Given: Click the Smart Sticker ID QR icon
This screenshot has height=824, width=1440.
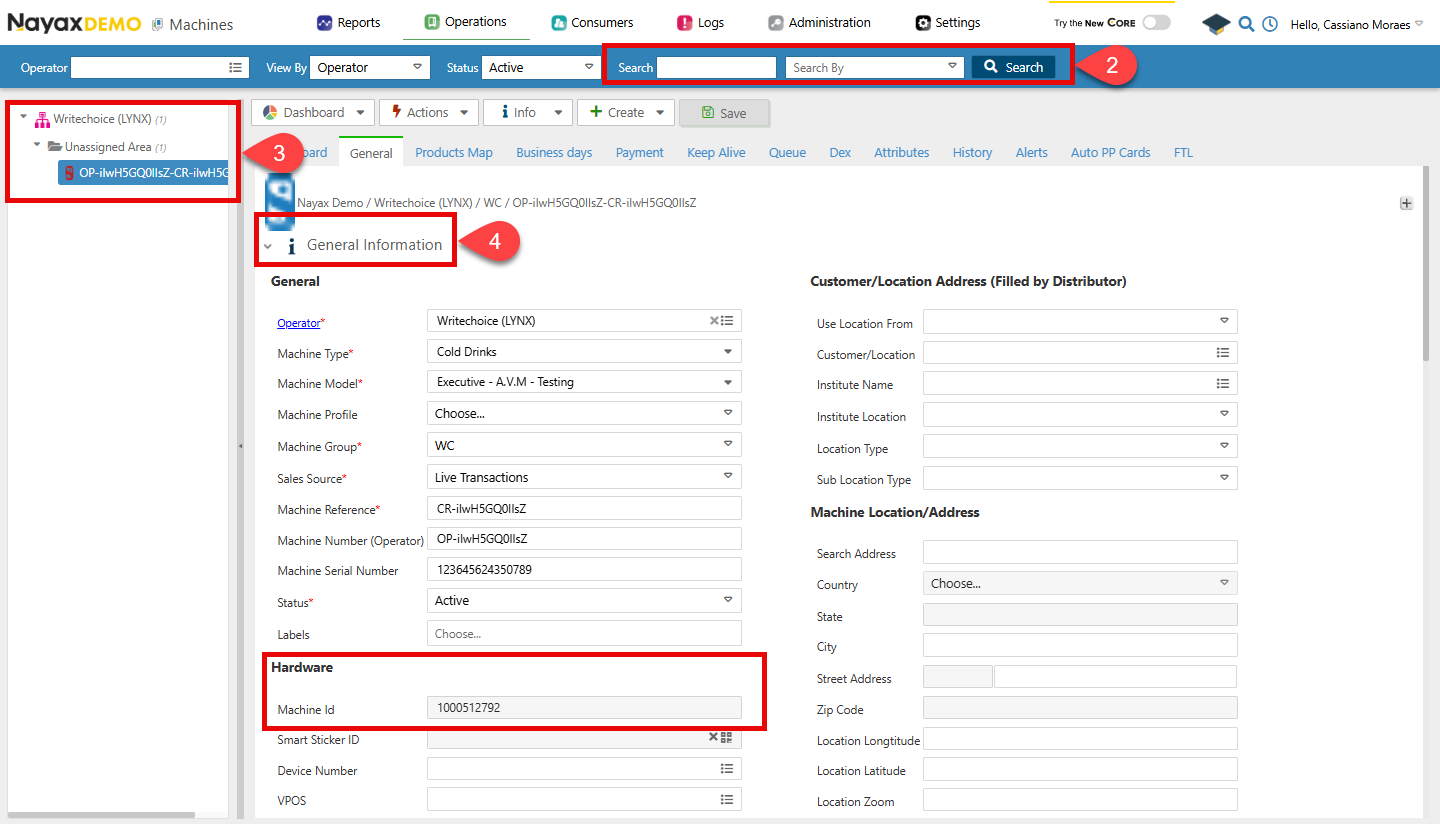Looking at the screenshot, I should tap(727, 737).
